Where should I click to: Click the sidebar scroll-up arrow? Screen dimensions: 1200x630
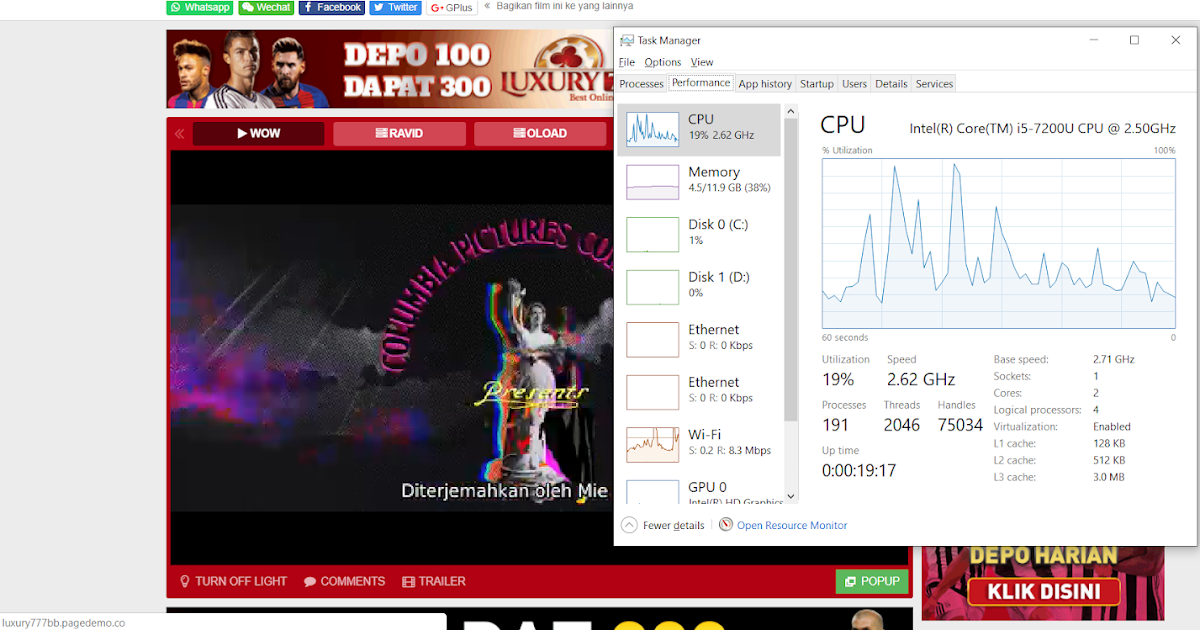click(791, 111)
